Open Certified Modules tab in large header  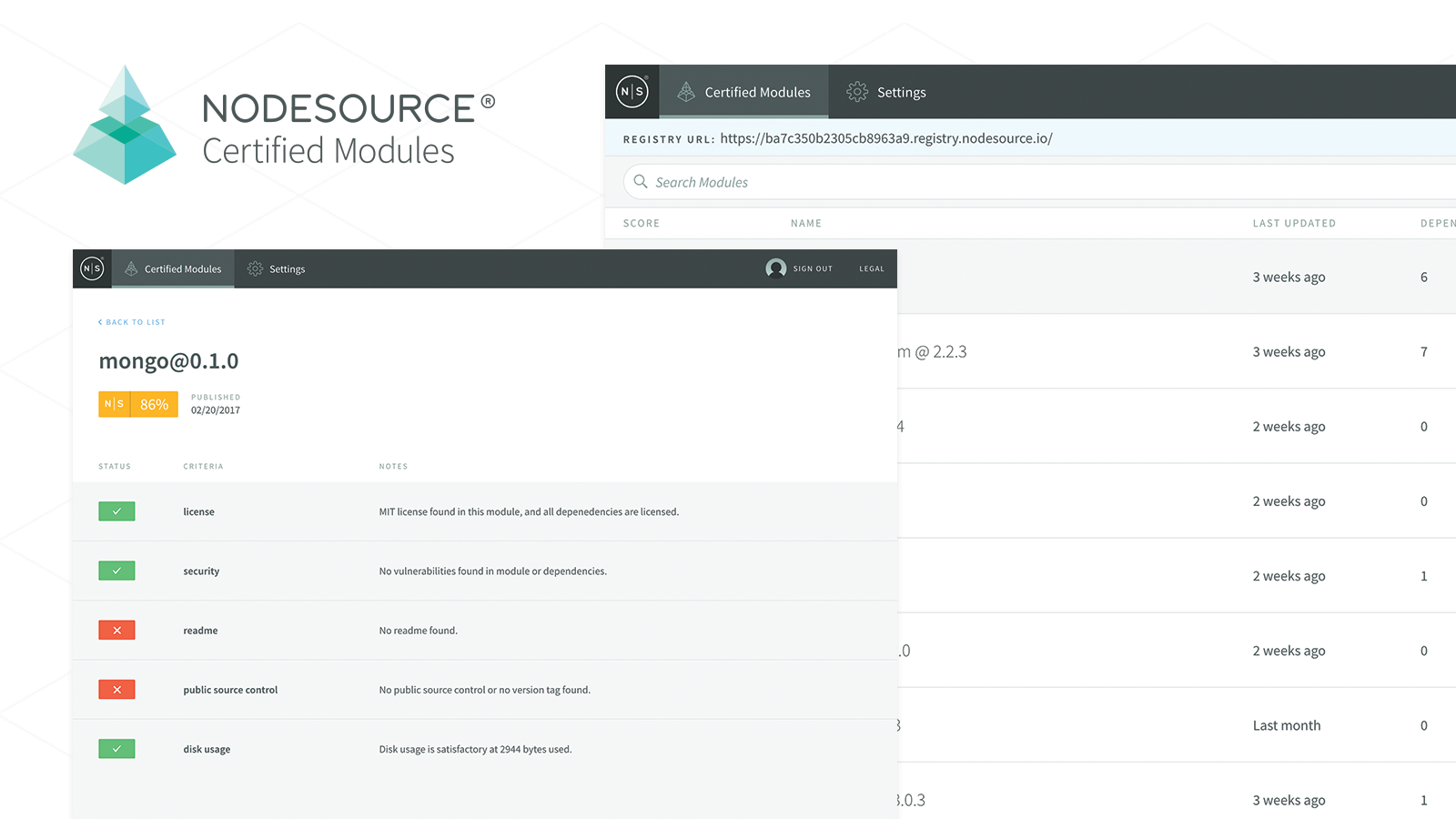coord(743,92)
